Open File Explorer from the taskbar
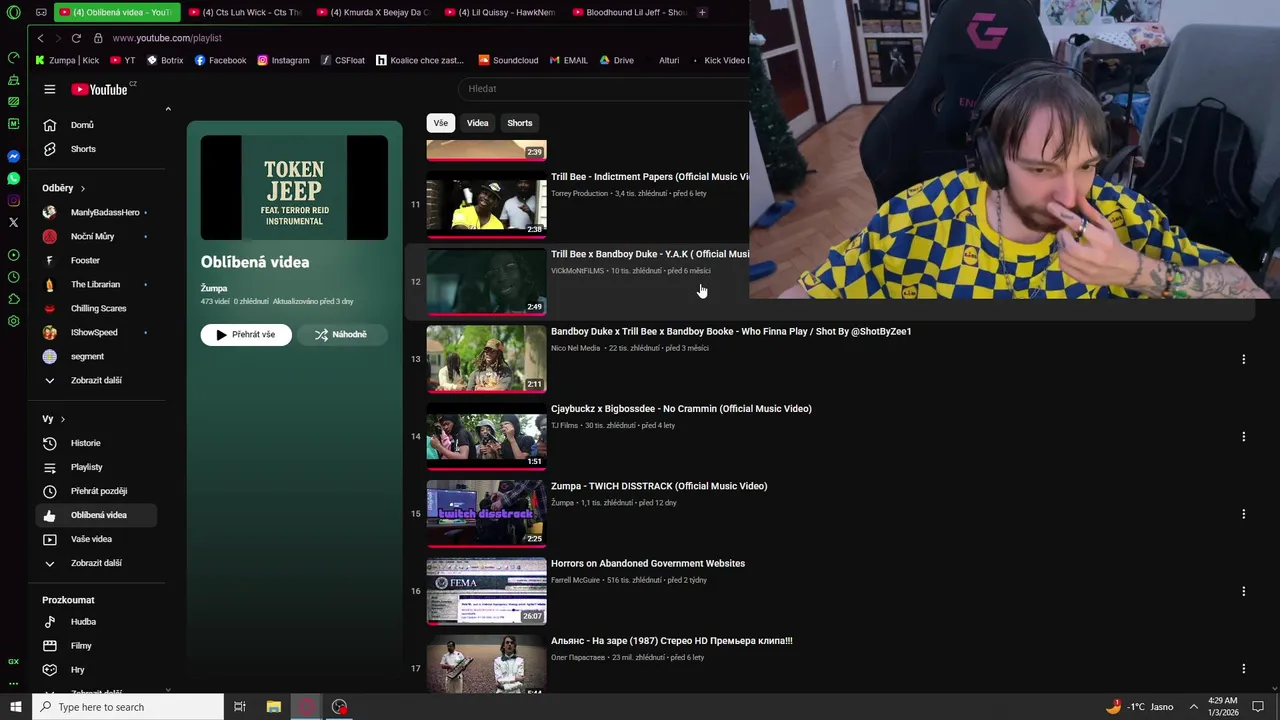The image size is (1280, 720). pos(273,707)
